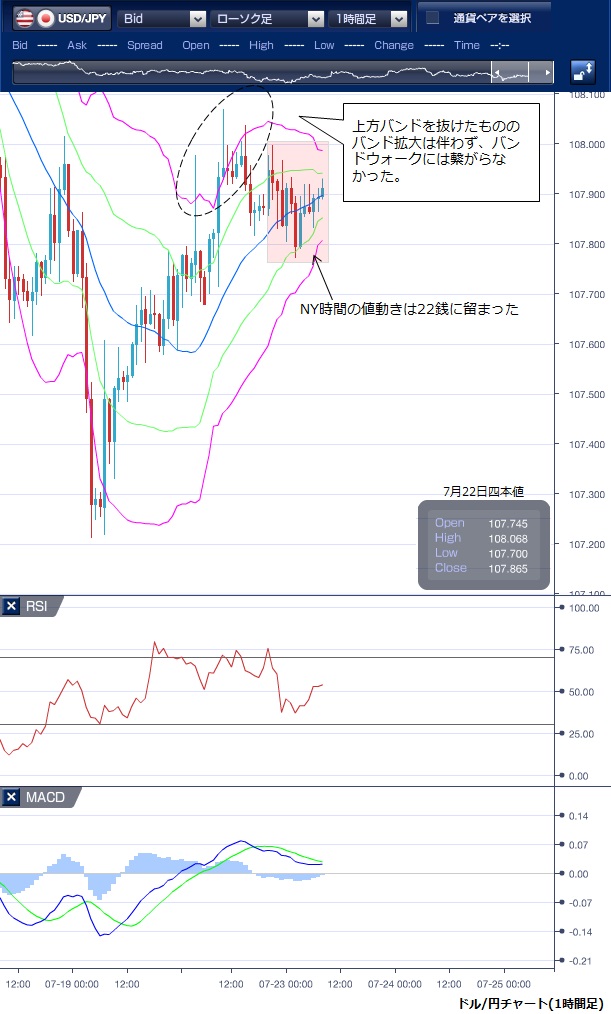611x1014 pixels.
Task: Click the chart overview mini-map slider
Action: click(250, 73)
